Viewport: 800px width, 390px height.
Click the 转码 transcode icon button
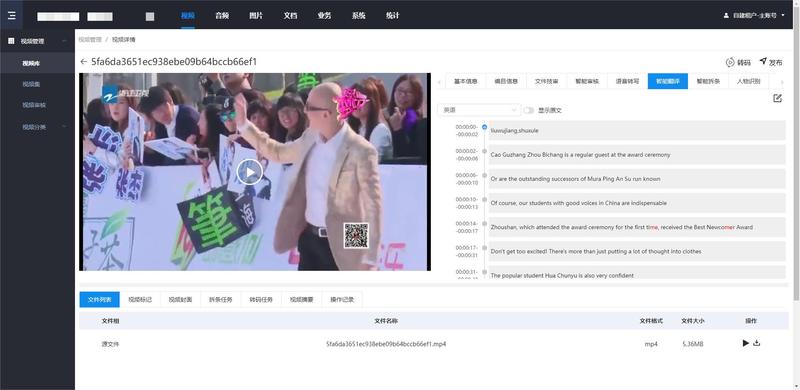pos(730,62)
